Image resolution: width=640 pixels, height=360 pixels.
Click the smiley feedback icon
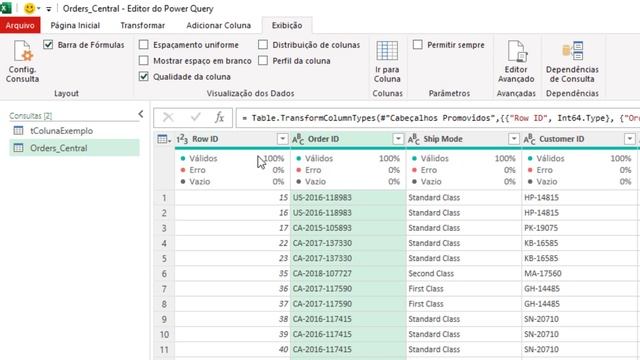click(29, 8)
